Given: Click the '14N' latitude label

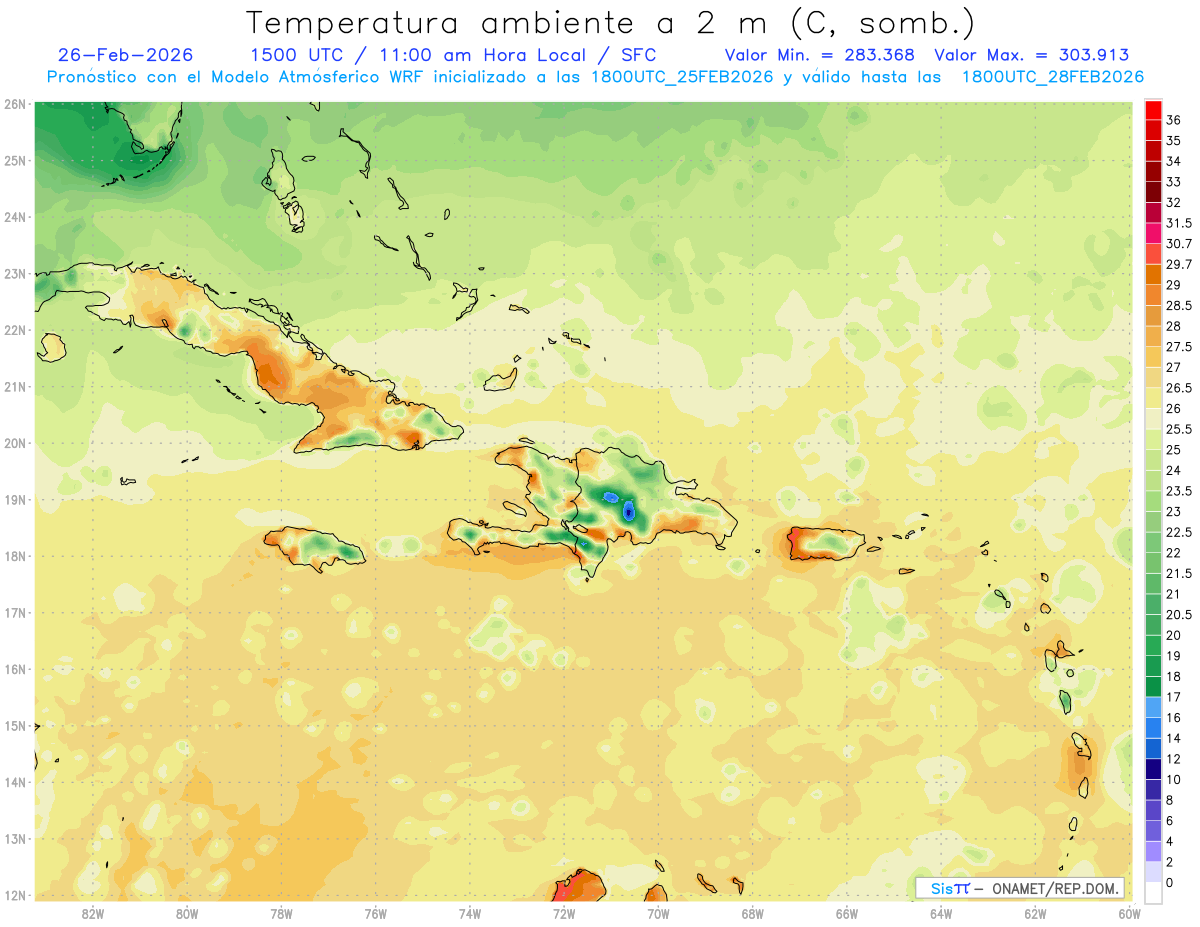Looking at the screenshot, I should pyautogui.click(x=15, y=782).
